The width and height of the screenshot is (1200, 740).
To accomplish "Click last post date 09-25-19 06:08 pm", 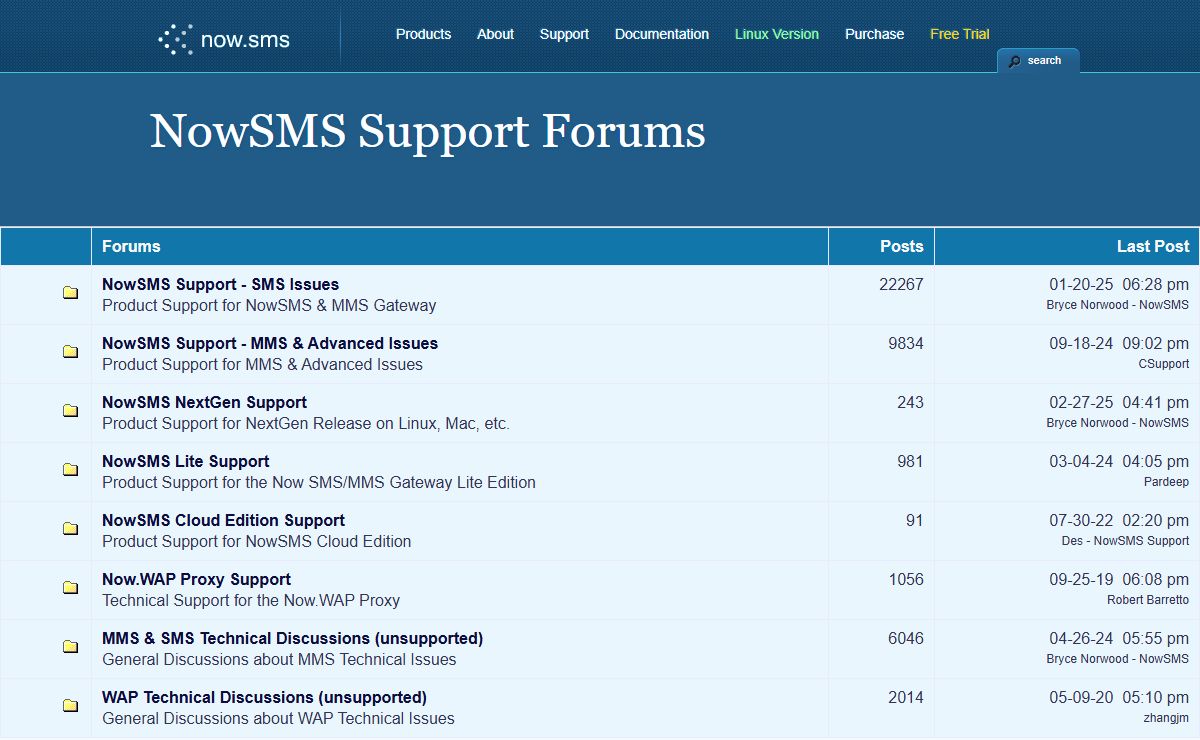I will pyautogui.click(x=1119, y=580).
